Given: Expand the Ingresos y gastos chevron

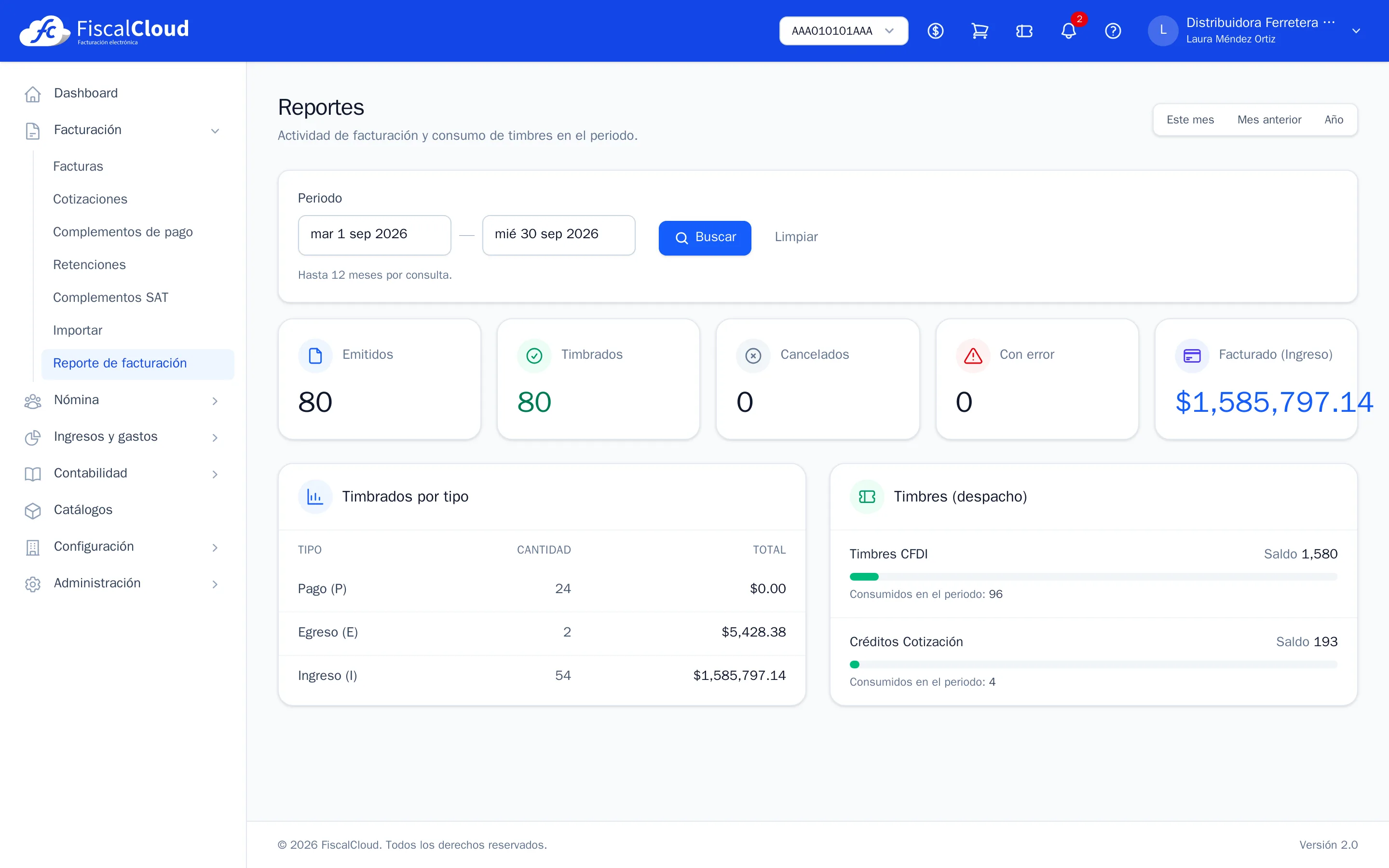Looking at the screenshot, I should click(x=215, y=437).
